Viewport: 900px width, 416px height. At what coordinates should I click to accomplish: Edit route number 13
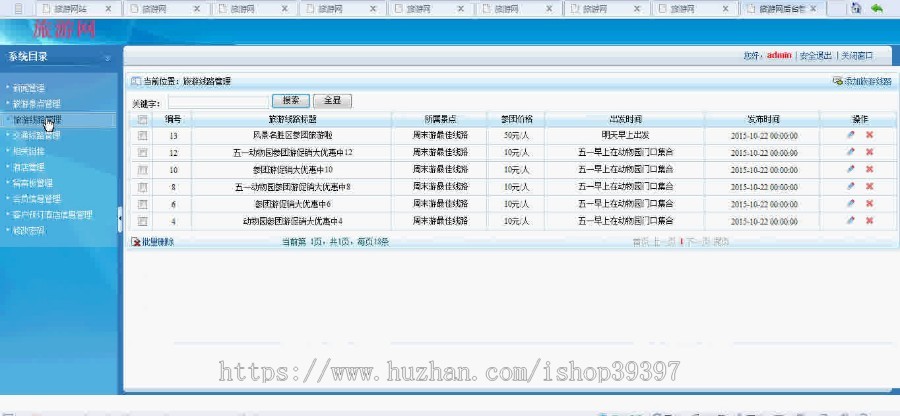[851, 135]
